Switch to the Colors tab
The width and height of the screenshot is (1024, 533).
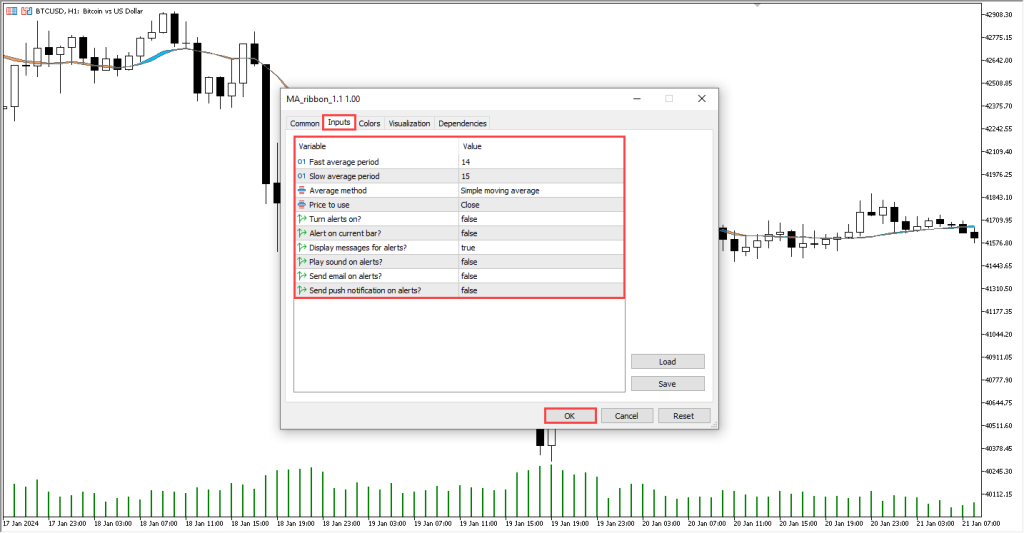click(369, 123)
